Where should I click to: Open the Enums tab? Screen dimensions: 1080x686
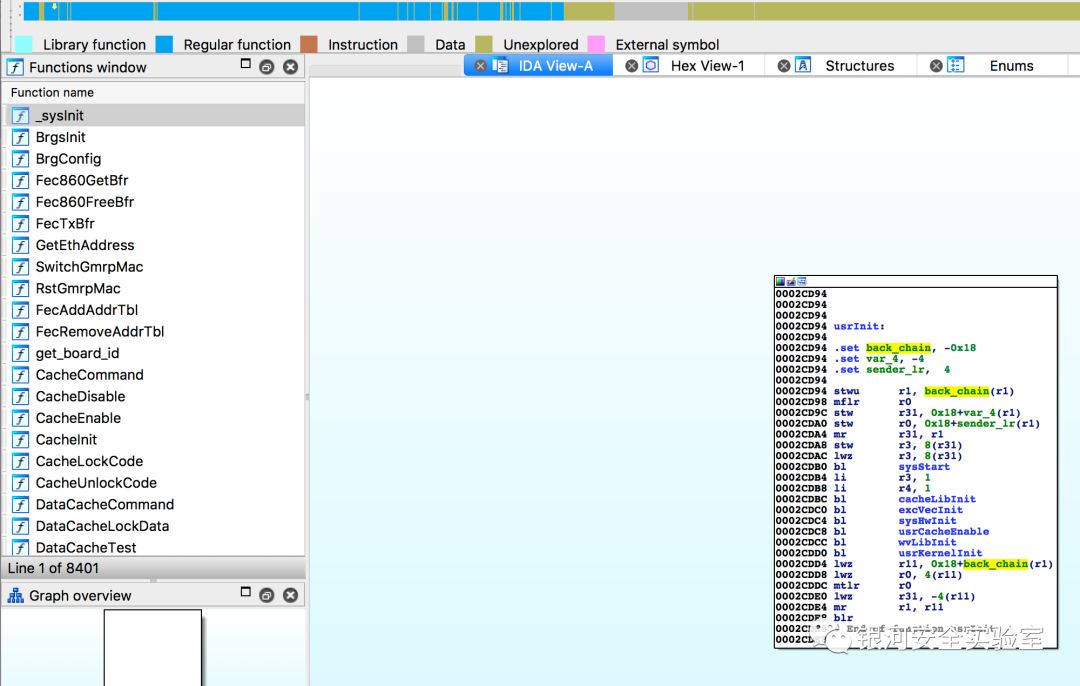[x=993, y=65]
